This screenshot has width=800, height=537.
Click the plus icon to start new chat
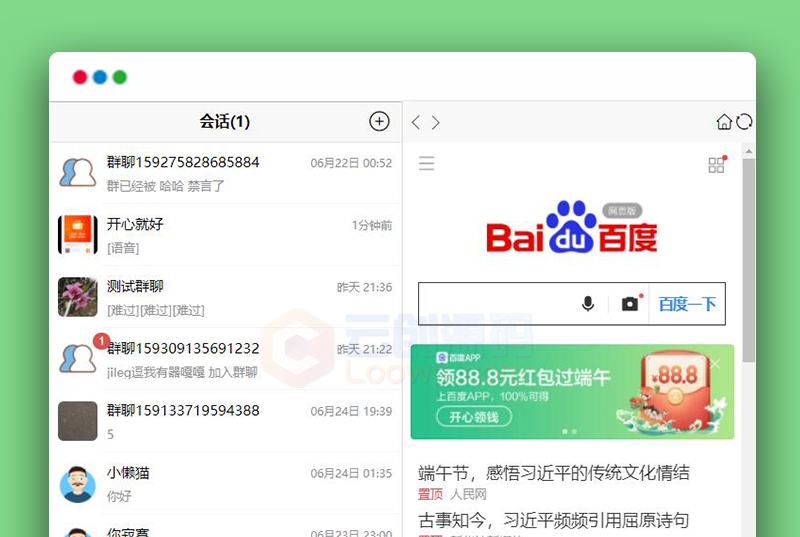click(x=379, y=121)
